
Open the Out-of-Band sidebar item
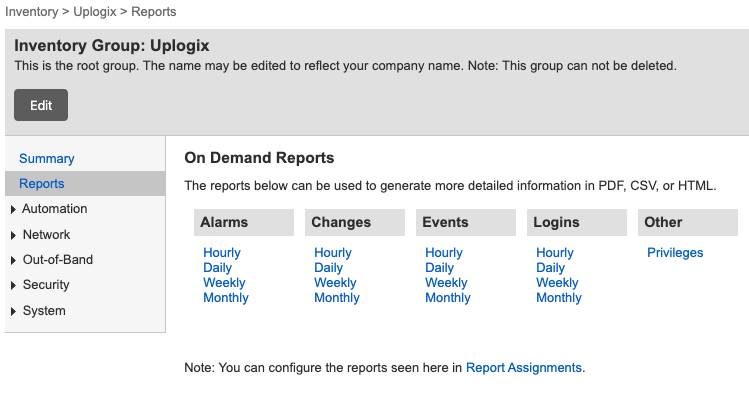pyautogui.click(x=58, y=259)
